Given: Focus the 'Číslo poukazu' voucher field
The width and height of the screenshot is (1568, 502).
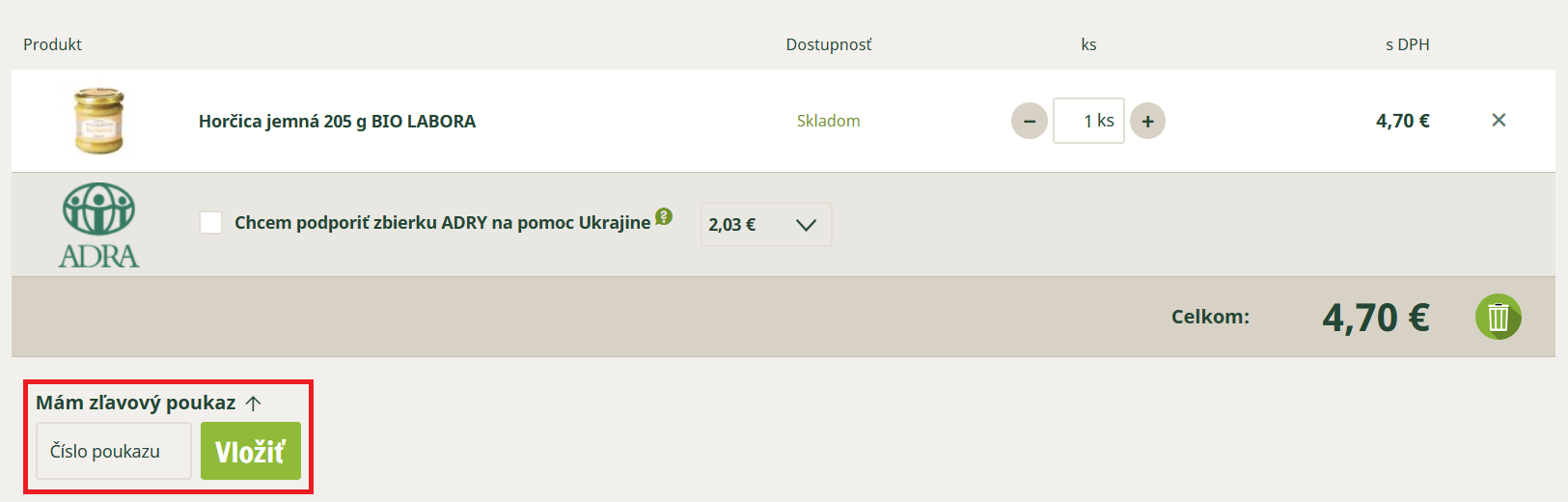Looking at the screenshot, I should click(x=114, y=451).
